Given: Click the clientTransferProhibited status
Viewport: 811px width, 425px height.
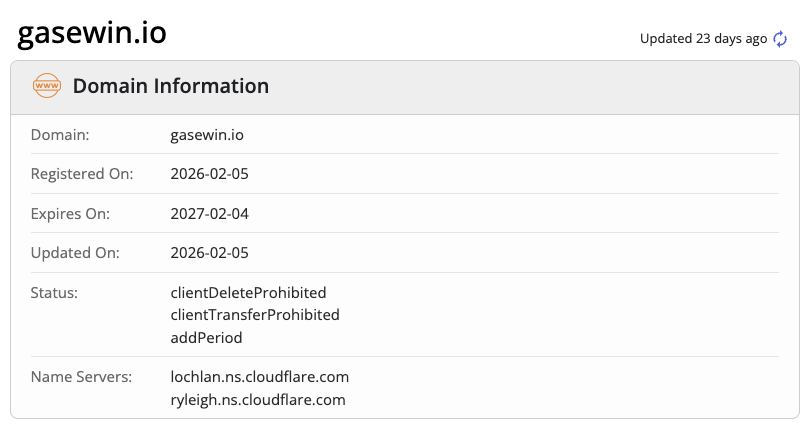Looking at the screenshot, I should click(x=255, y=315).
